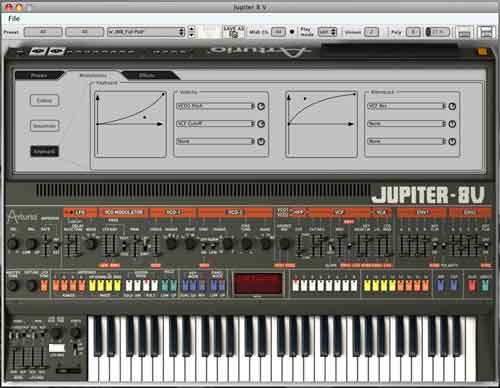Click the SAVE AS preset button
The width and height of the screenshot is (500, 388).
pos(234,31)
